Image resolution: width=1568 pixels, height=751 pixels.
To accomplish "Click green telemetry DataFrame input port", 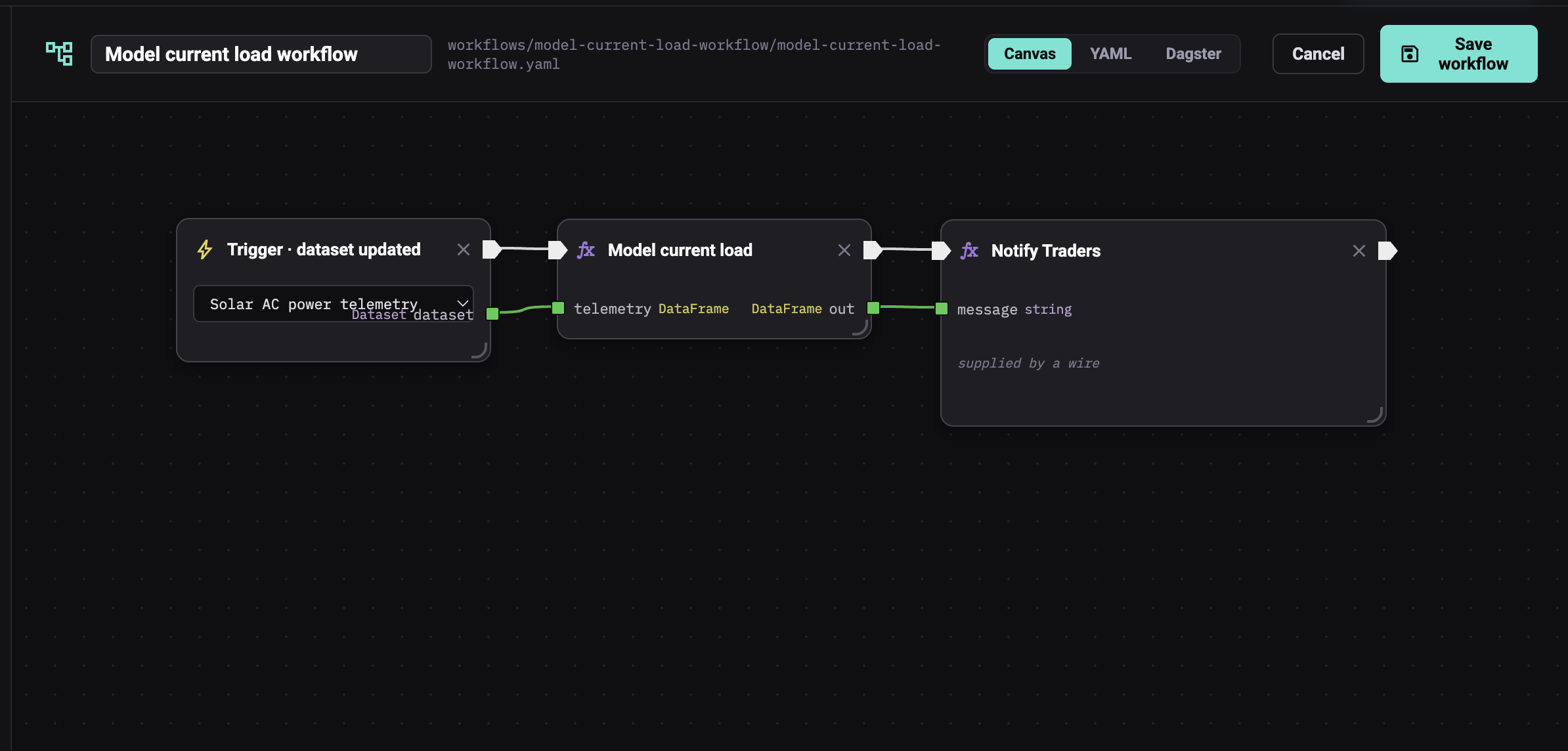I will pyautogui.click(x=558, y=308).
